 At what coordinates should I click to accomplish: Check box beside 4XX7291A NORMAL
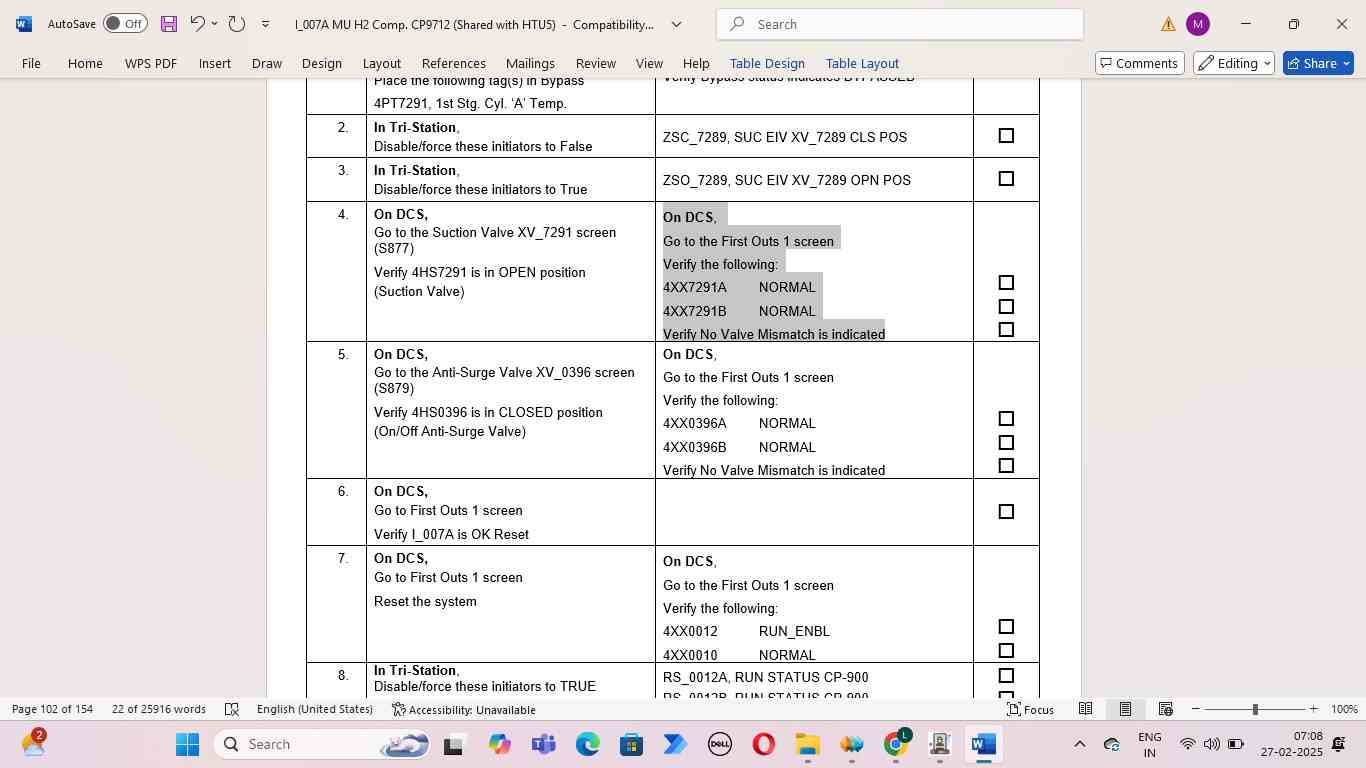point(1006,283)
